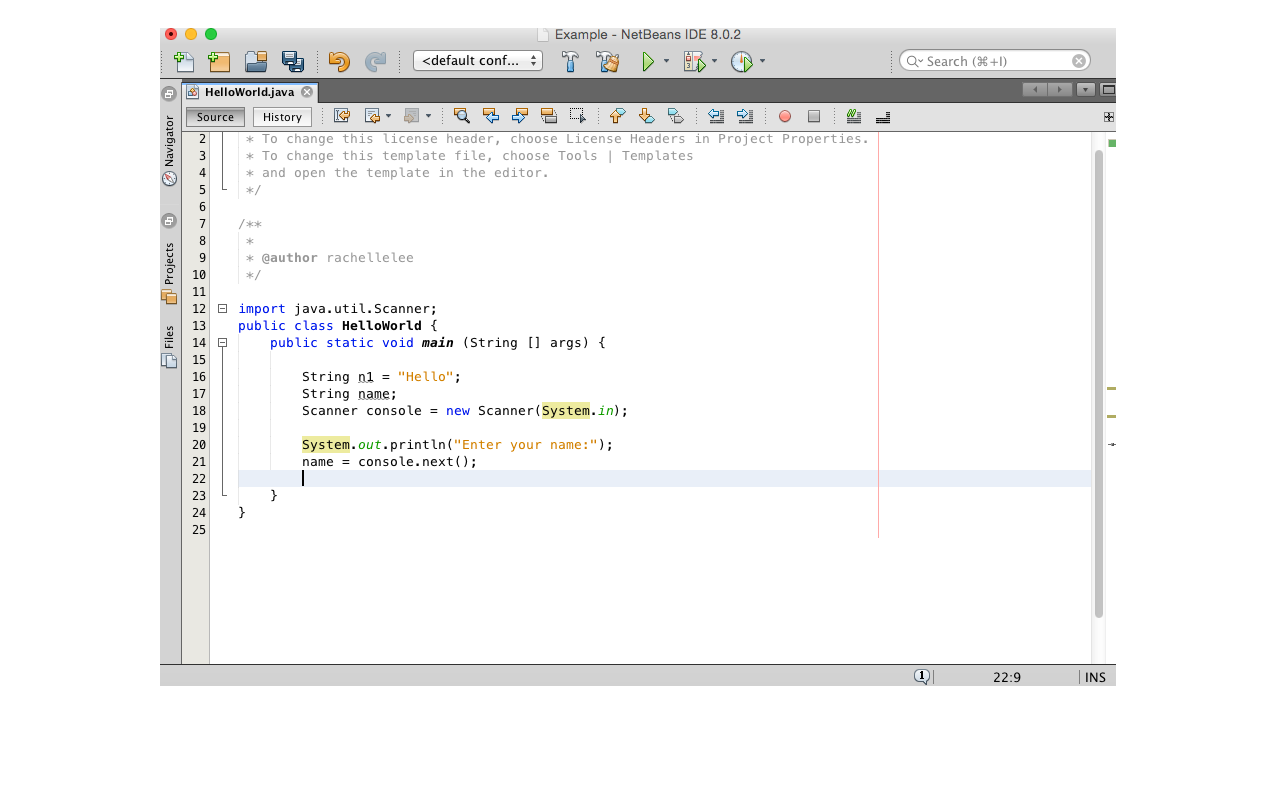1280x800 pixels.
Task: Save all open files
Action: click(x=292, y=61)
